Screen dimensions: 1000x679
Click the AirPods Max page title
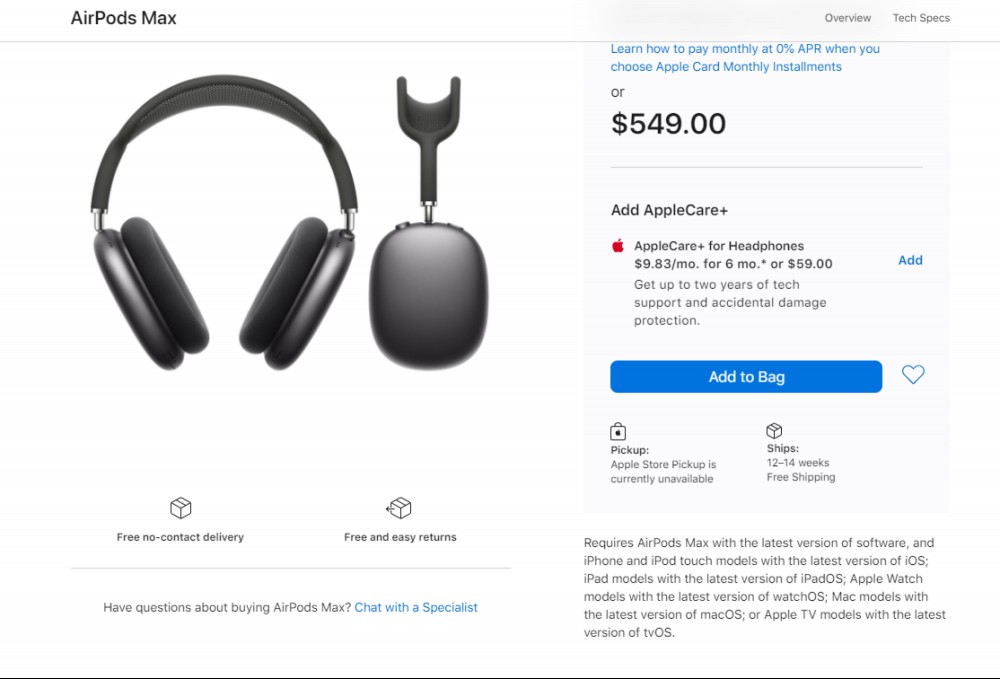pyautogui.click(x=124, y=18)
